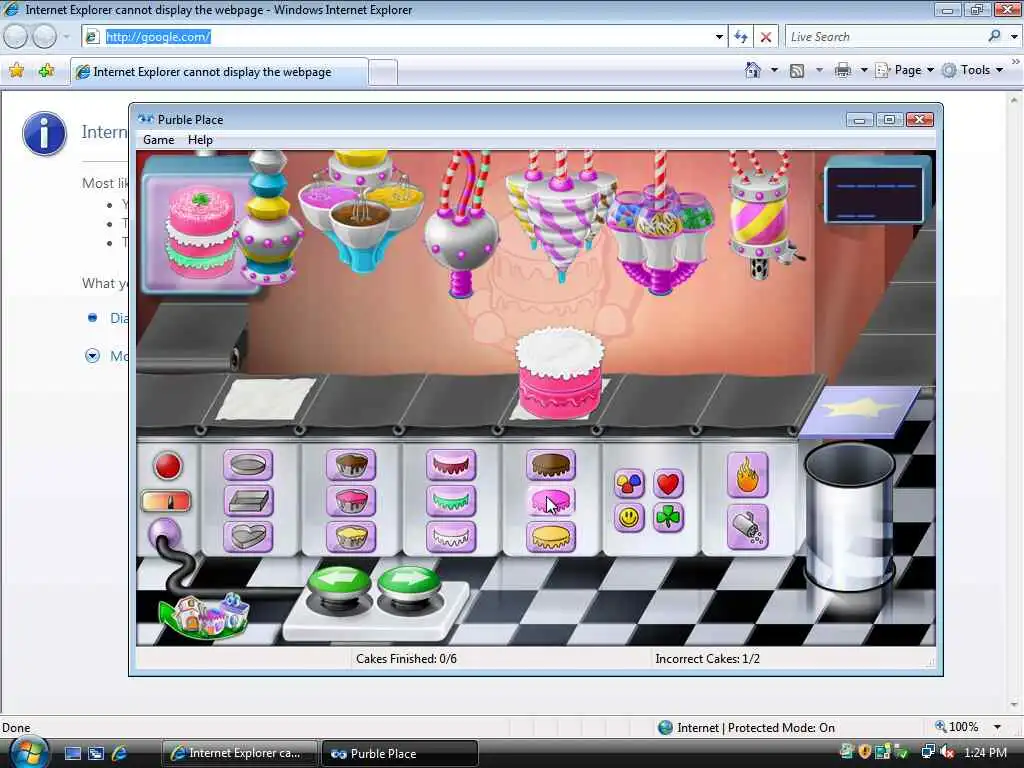Image resolution: width=1024 pixels, height=768 pixels.
Task: Click the Internet Explorer back button
Action: coord(16,37)
